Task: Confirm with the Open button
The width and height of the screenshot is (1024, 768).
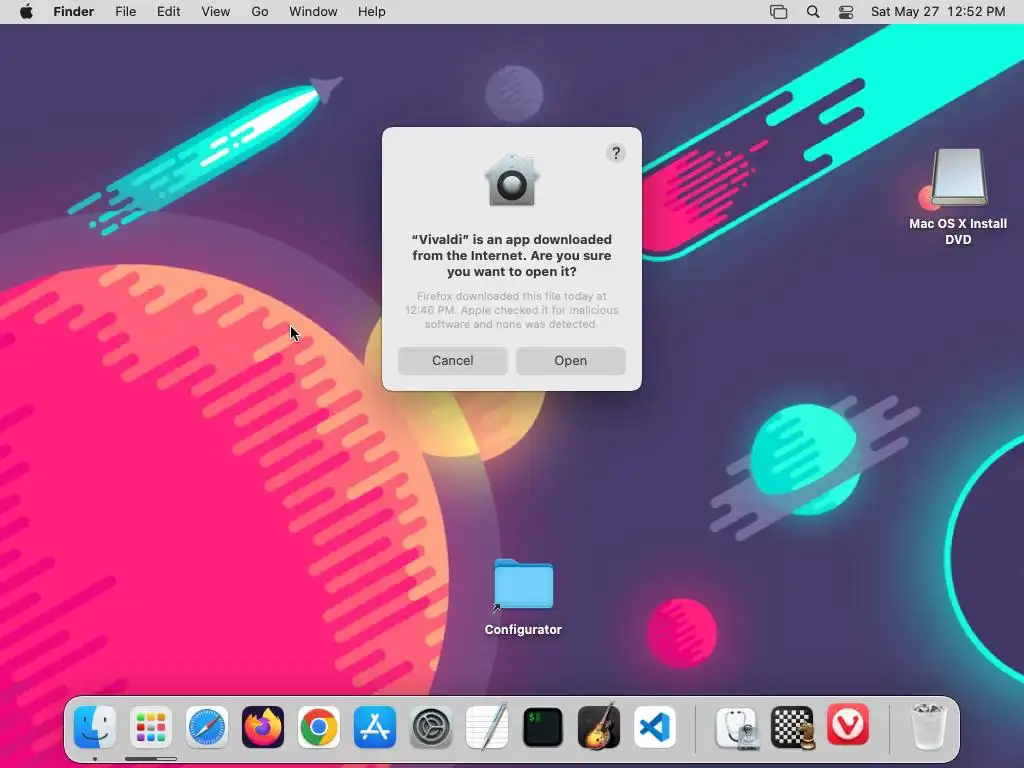Action: [571, 360]
